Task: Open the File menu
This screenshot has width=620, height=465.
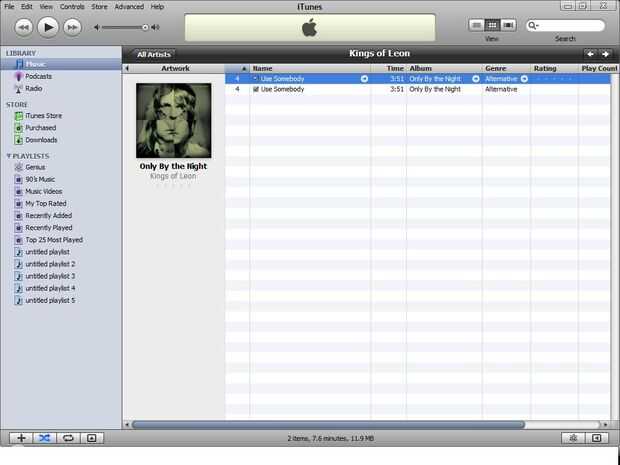Action: [x=9, y=7]
